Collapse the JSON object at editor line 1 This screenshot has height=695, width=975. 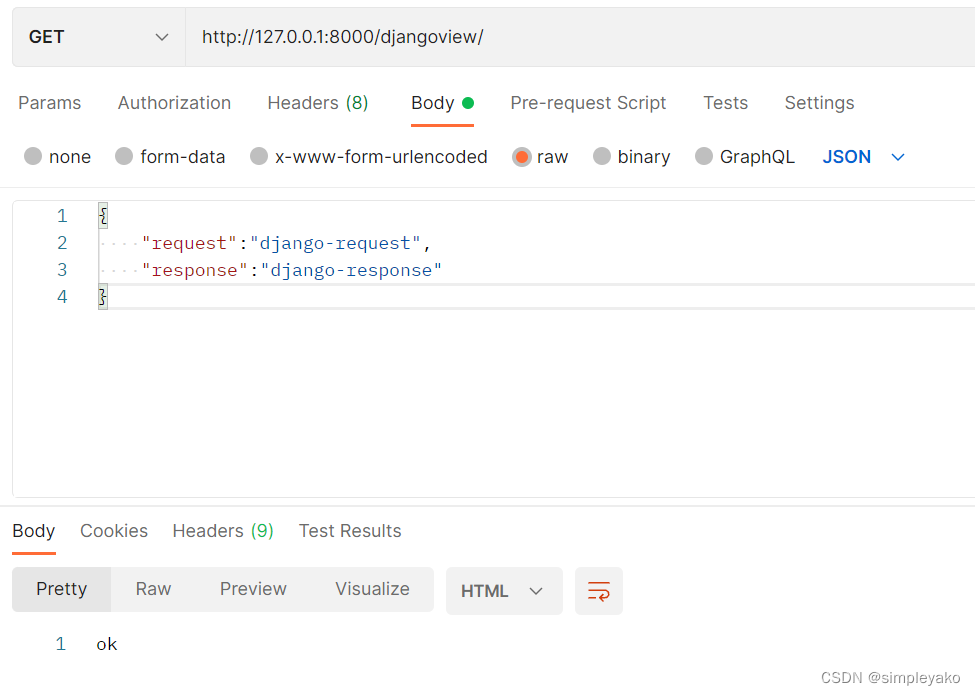point(102,215)
